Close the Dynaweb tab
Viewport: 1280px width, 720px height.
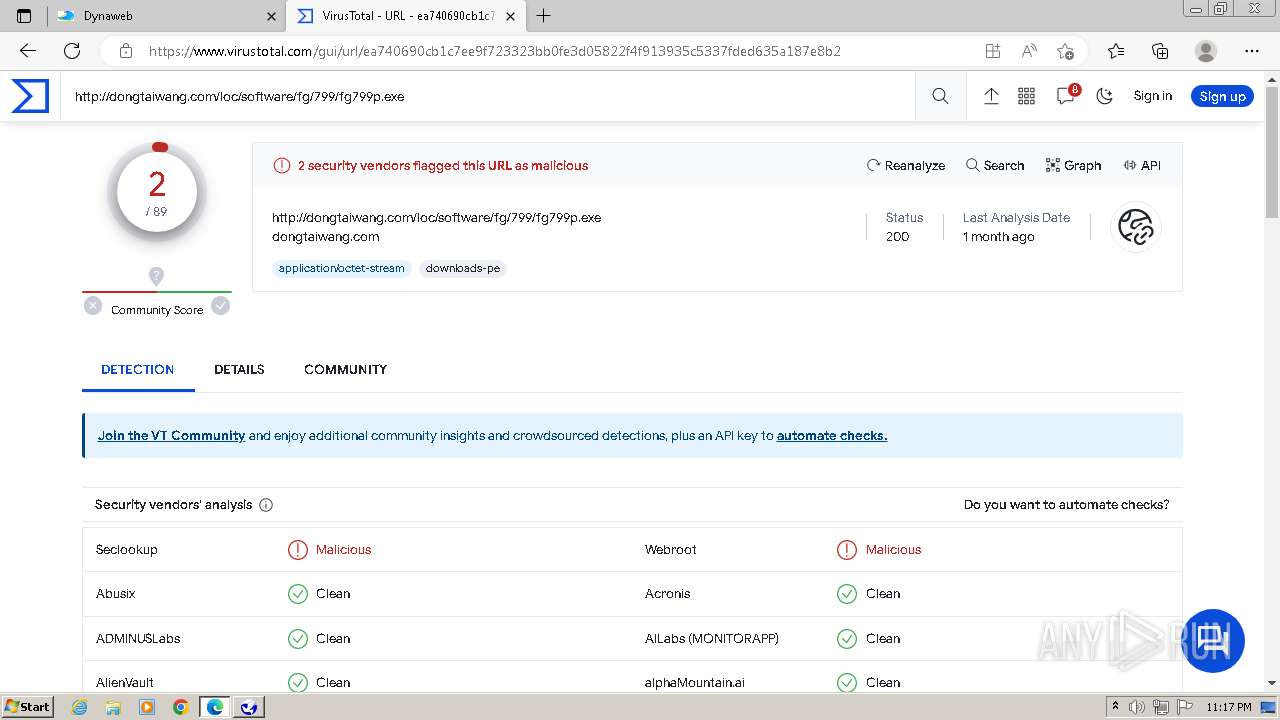(x=272, y=16)
